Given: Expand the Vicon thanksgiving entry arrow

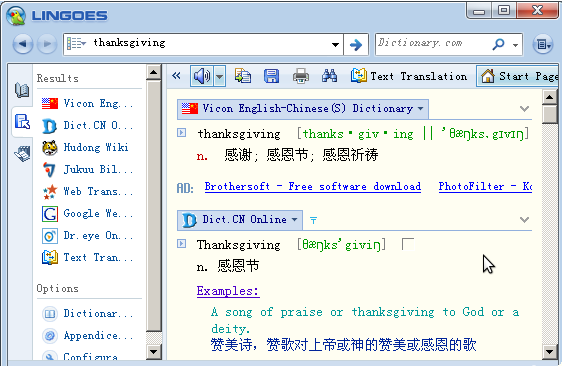Looking at the screenshot, I should (x=182, y=133).
